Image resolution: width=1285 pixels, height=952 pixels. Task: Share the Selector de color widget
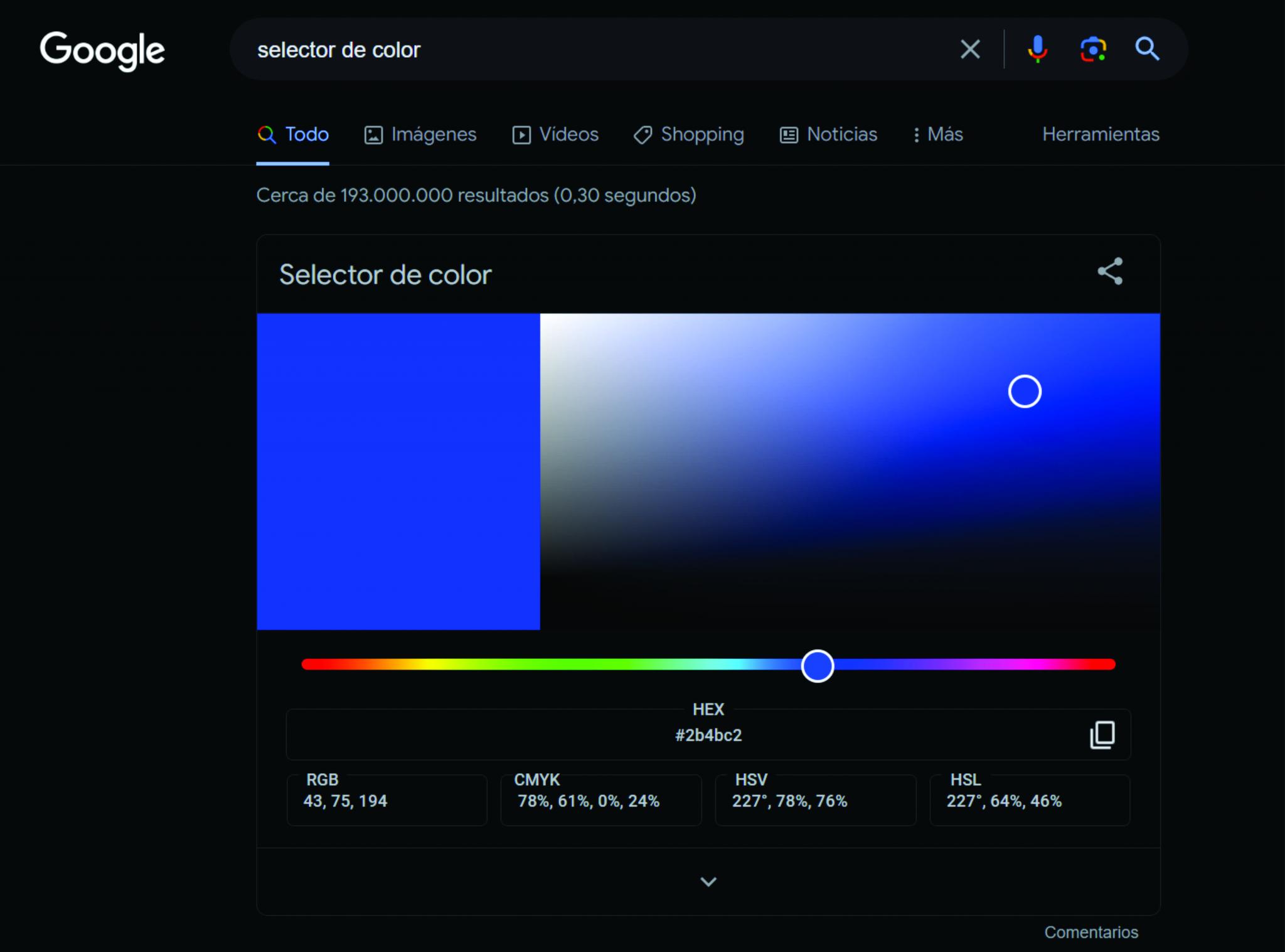1110,272
